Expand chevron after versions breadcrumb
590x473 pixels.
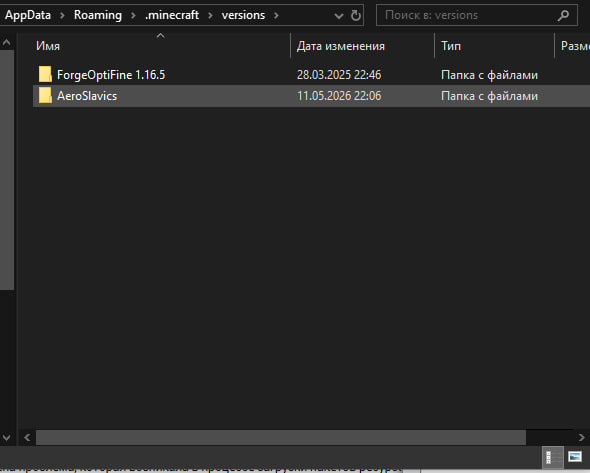276,15
